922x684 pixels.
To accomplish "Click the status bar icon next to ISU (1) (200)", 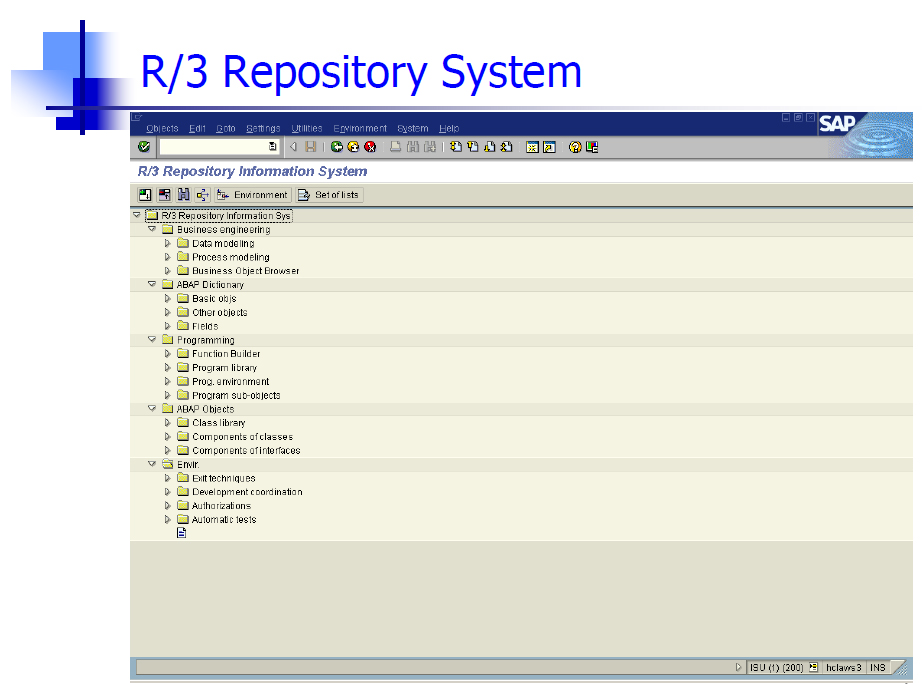I will click(x=813, y=667).
